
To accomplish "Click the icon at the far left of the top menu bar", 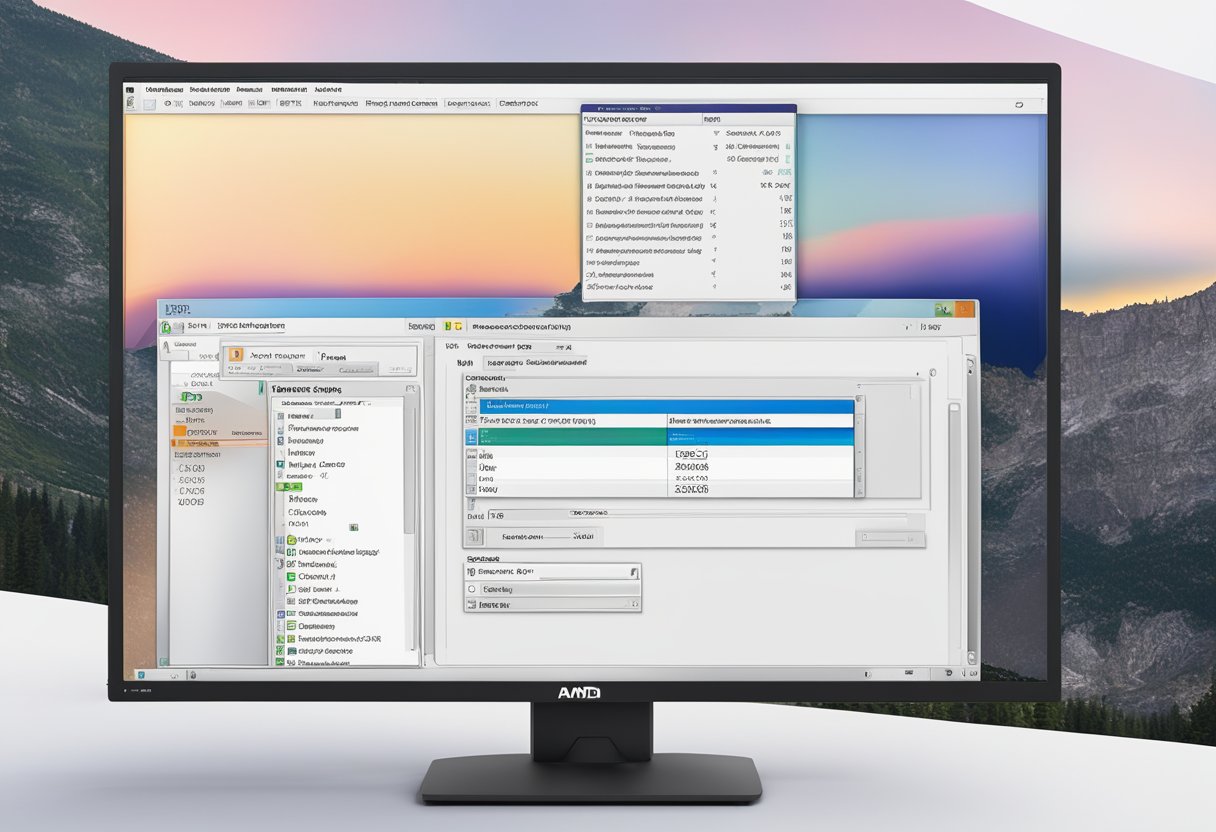I will click(x=130, y=89).
